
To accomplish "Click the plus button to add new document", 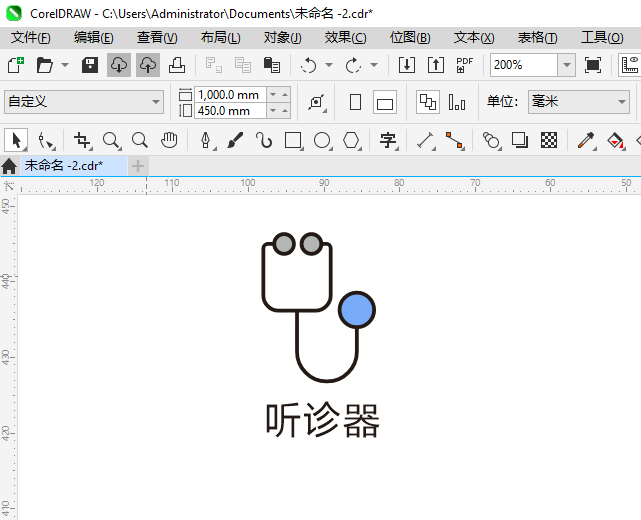I will click(138, 166).
